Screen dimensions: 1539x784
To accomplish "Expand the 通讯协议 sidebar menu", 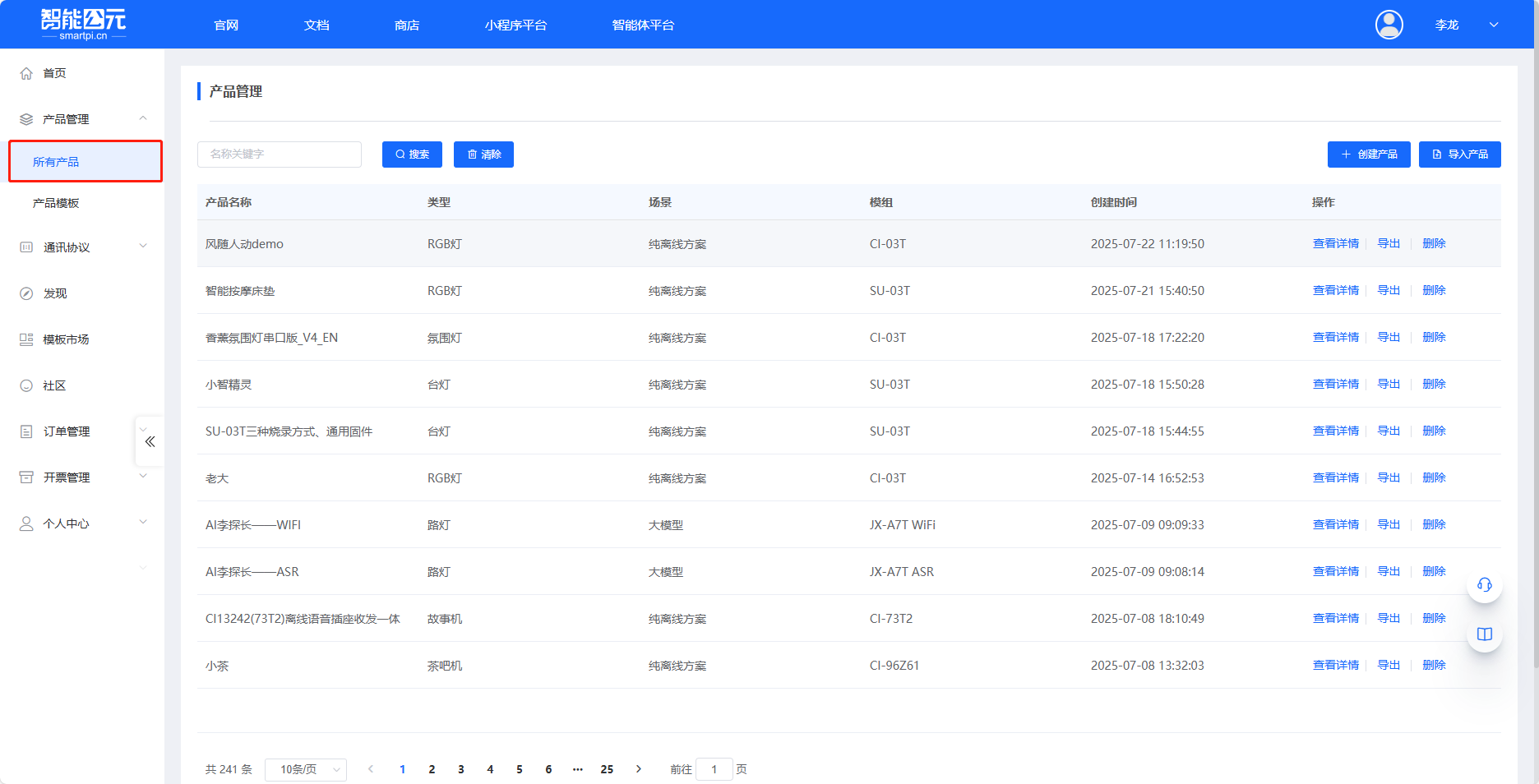I will point(82,247).
